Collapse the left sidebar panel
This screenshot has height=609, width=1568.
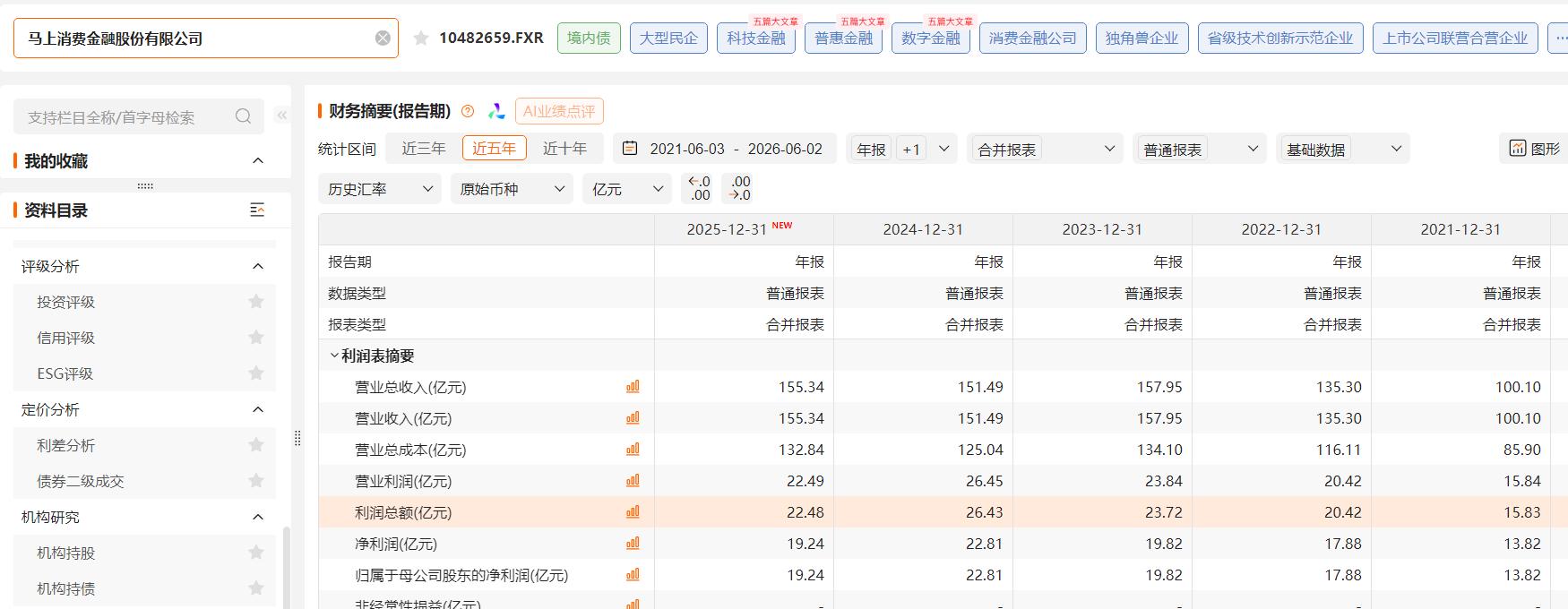(281, 116)
